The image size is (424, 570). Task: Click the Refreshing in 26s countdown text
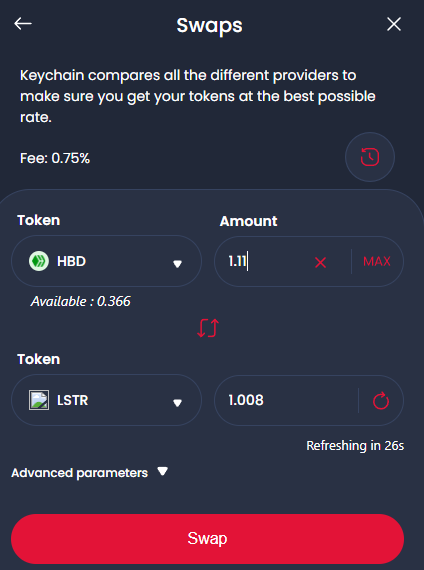(x=355, y=446)
